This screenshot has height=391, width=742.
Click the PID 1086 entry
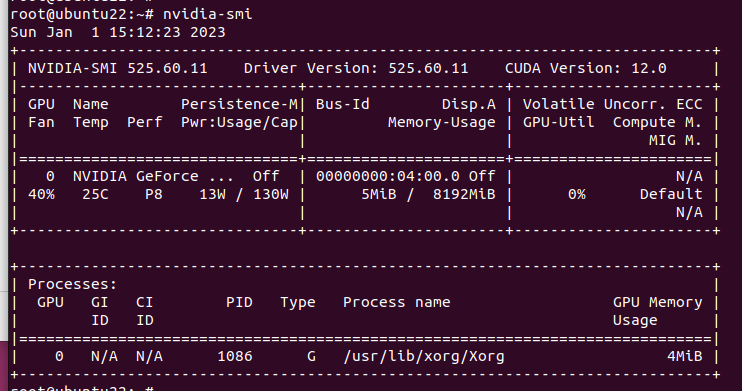click(235, 356)
